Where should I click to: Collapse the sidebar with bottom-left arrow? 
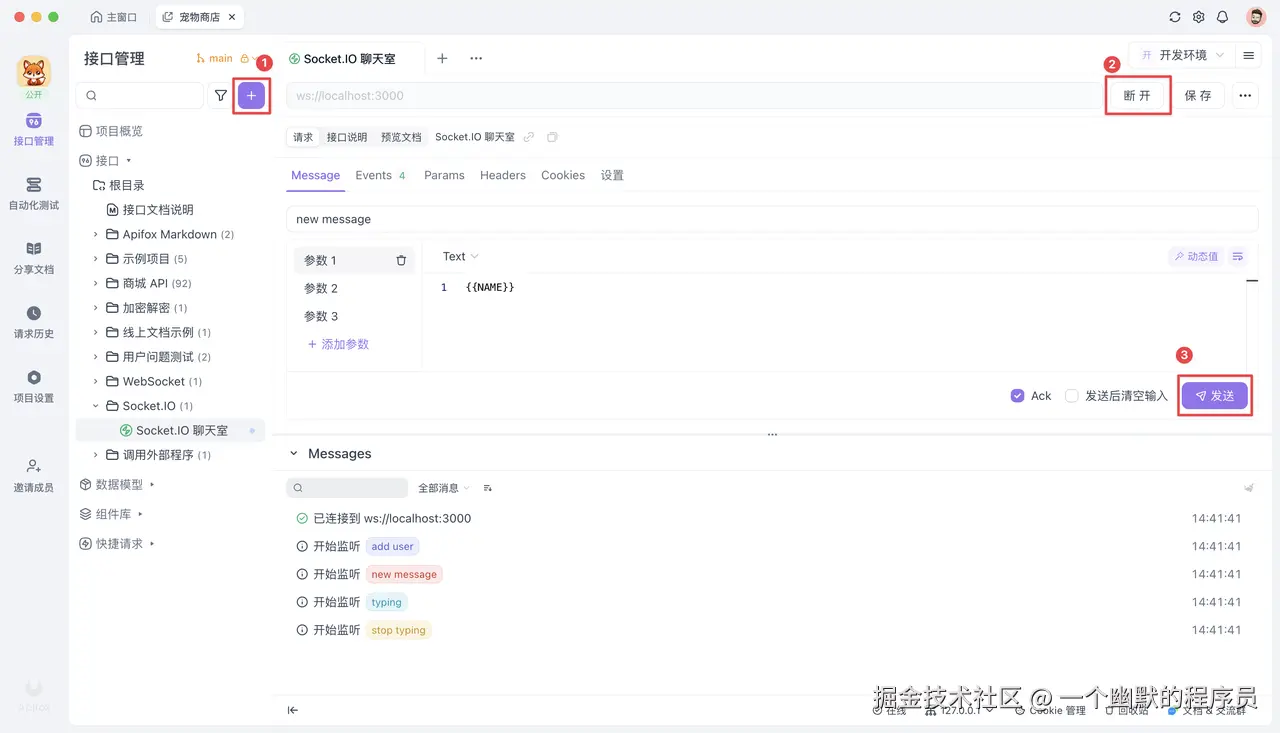[x=293, y=710]
